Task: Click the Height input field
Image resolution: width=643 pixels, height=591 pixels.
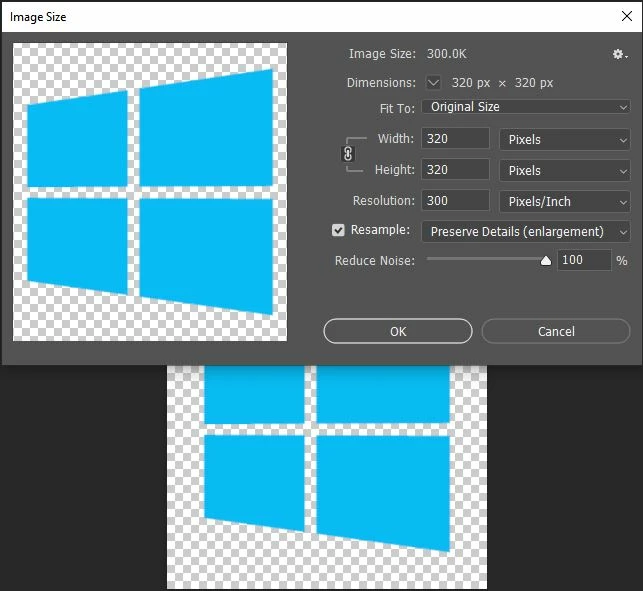Action: (455, 169)
